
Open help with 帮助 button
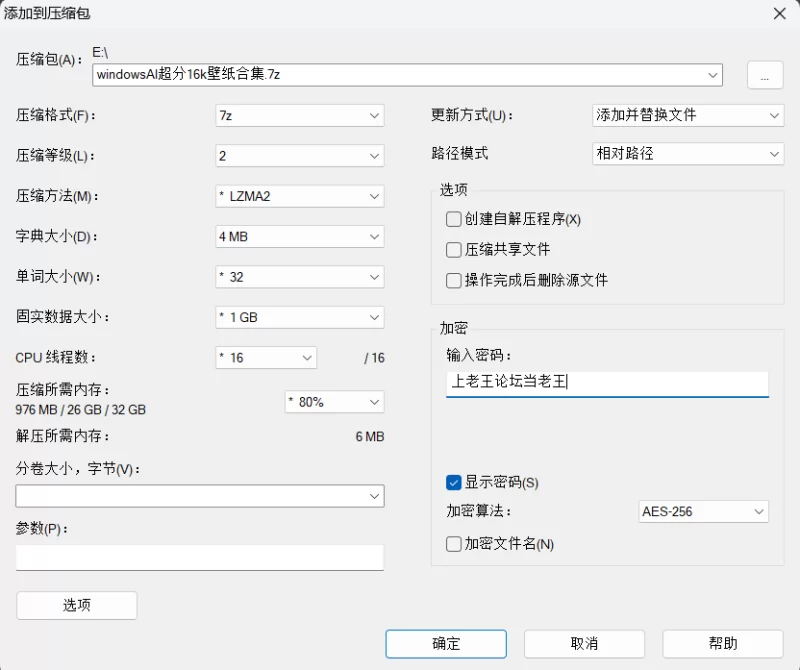pyautogui.click(x=723, y=643)
